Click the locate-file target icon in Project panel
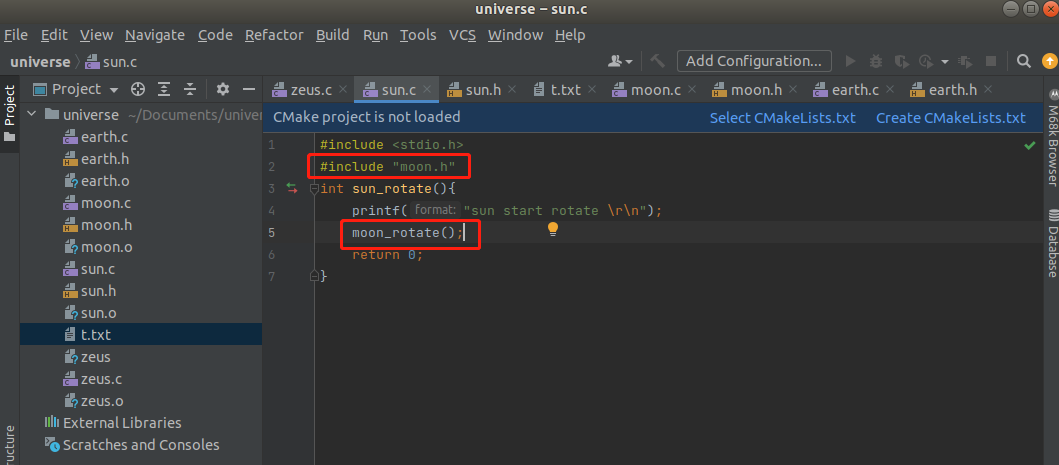 (138, 89)
